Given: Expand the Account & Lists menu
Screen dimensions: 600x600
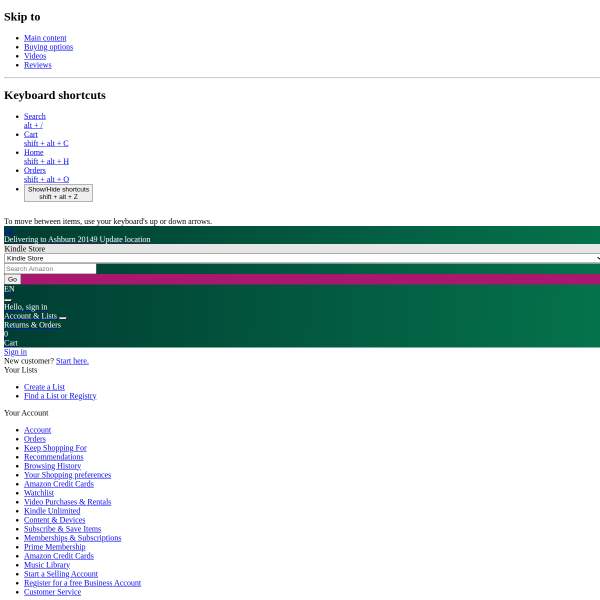Looking at the screenshot, I should click(30, 316).
